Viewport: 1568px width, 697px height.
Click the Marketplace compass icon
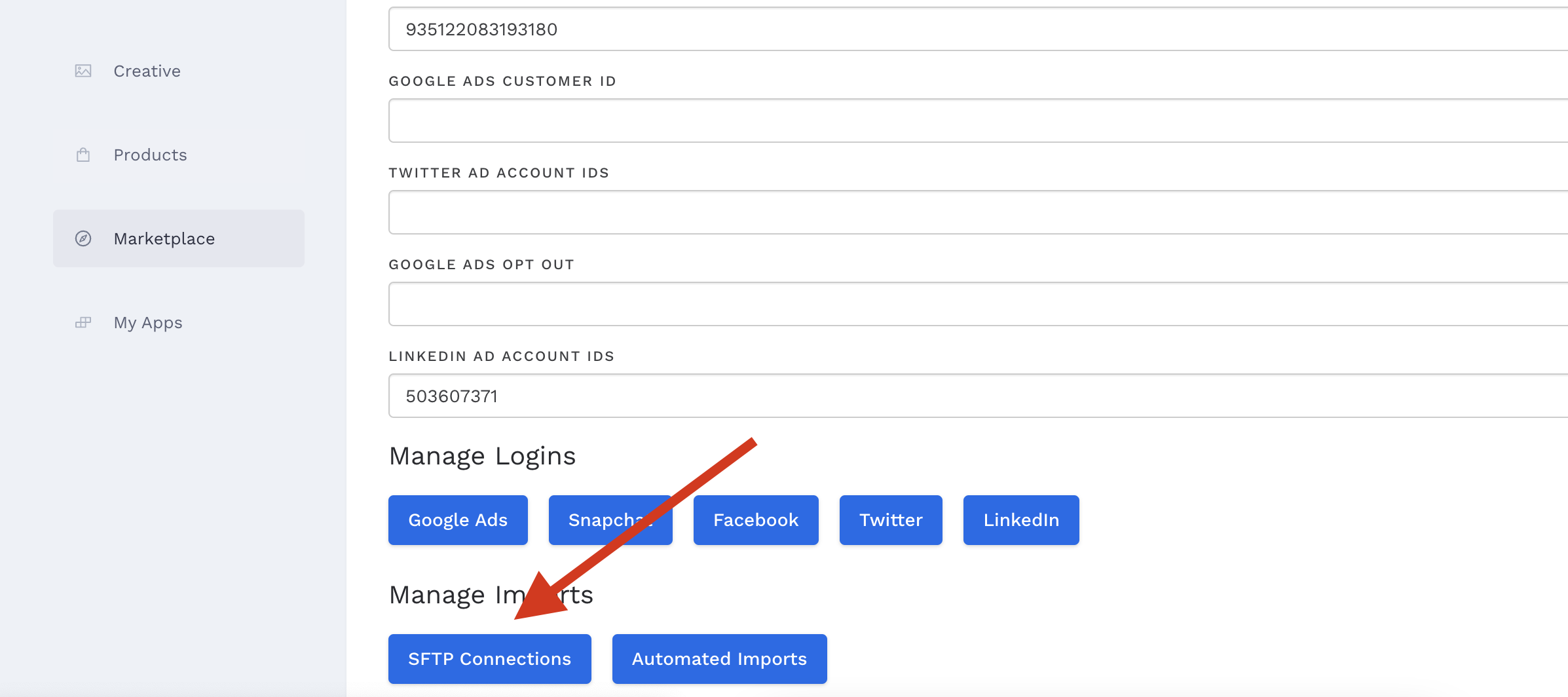(83, 238)
